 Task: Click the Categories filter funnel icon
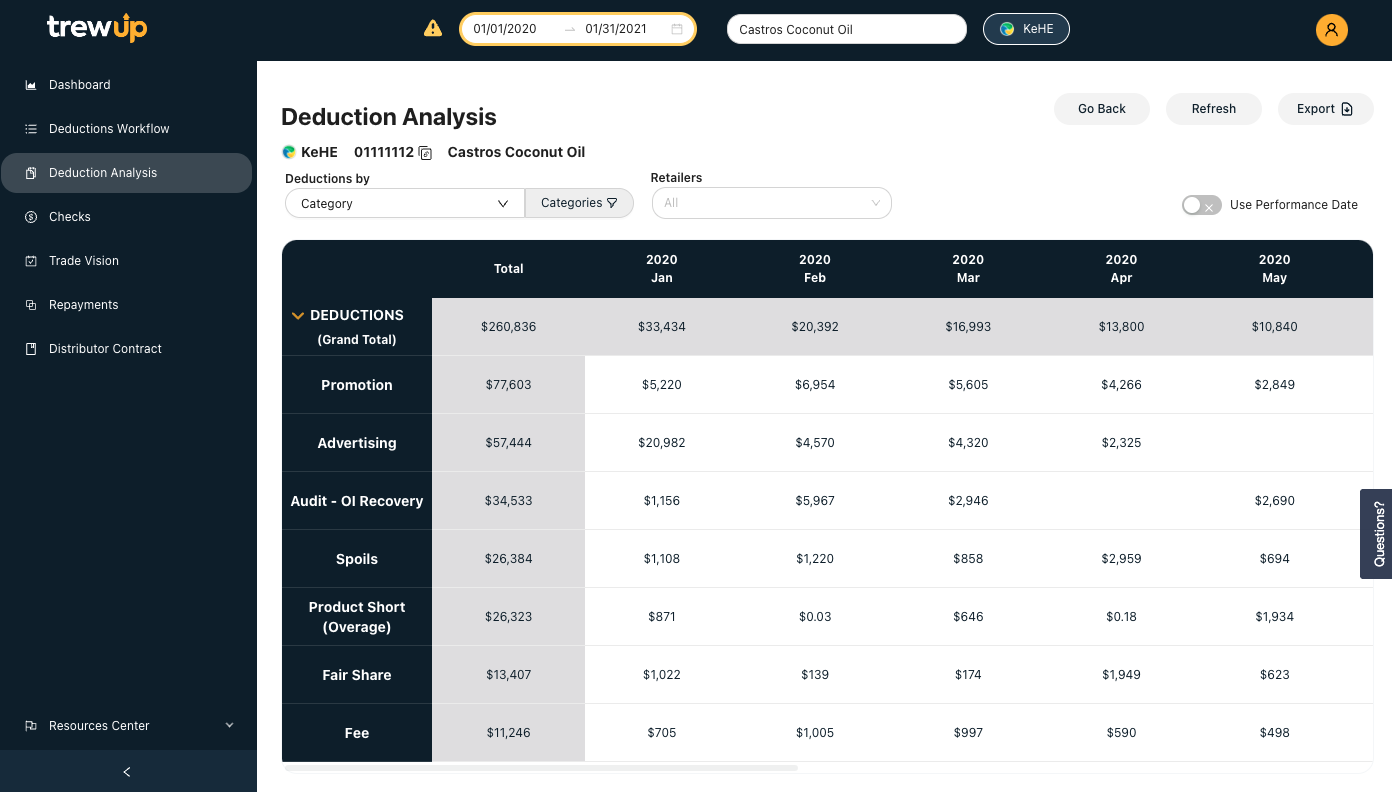pos(612,203)
